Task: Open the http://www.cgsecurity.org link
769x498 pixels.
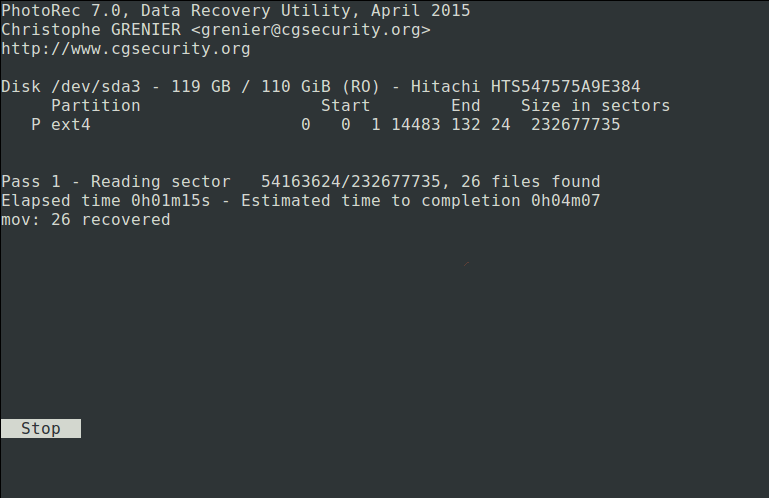Action: point(125,48)
